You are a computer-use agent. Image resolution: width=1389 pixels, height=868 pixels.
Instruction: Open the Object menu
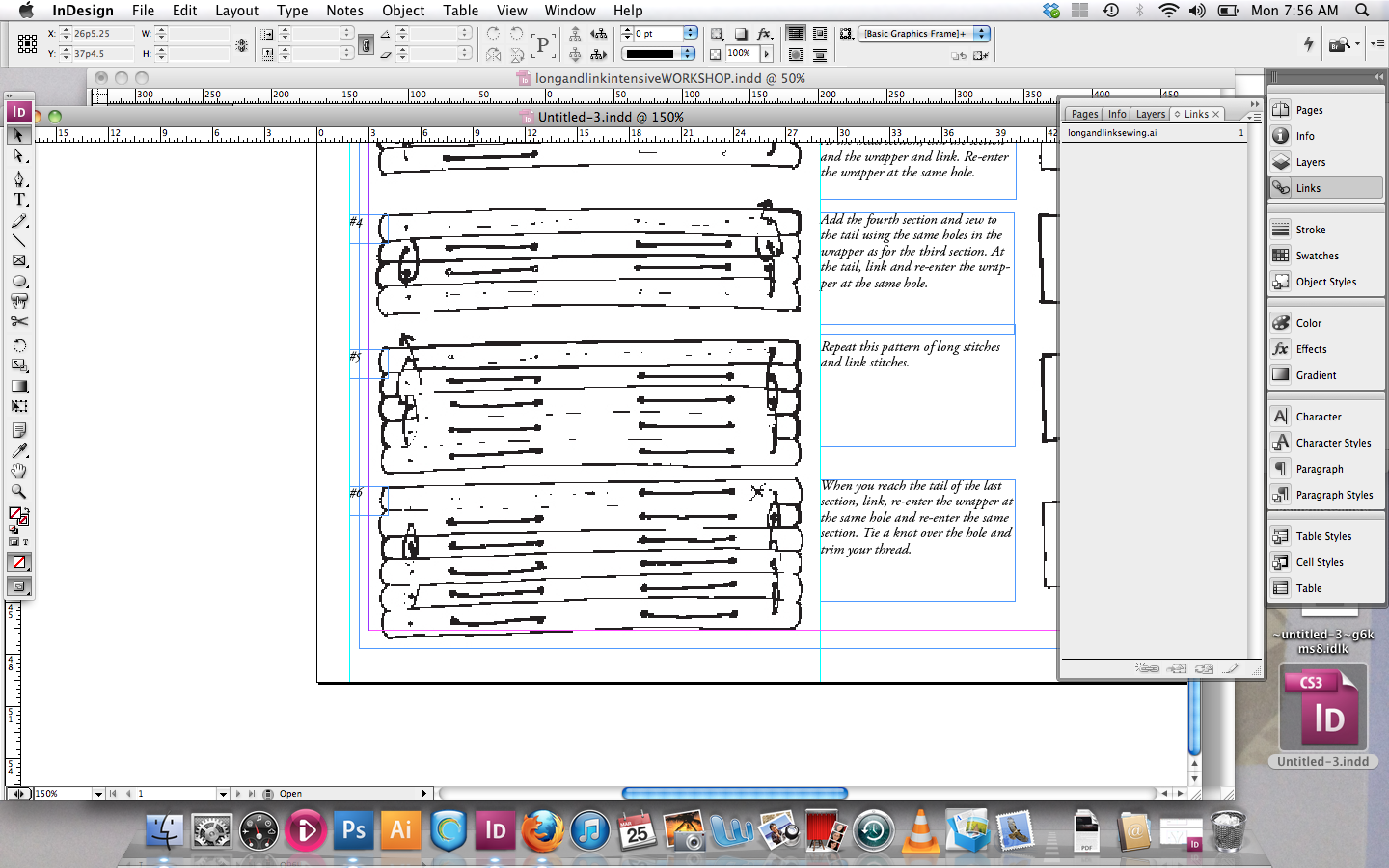[x=402, y=11]
